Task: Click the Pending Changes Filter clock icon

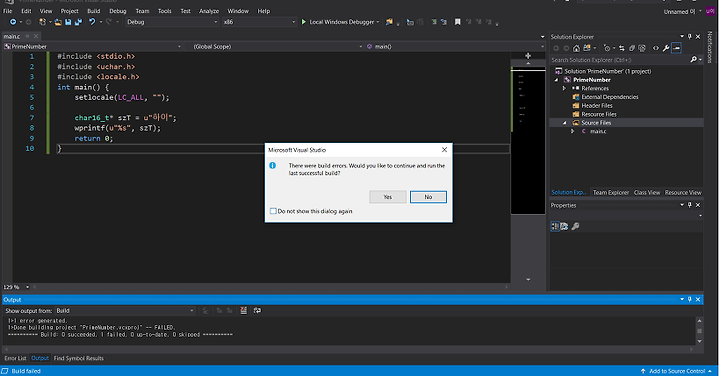Action: [607, 48]
